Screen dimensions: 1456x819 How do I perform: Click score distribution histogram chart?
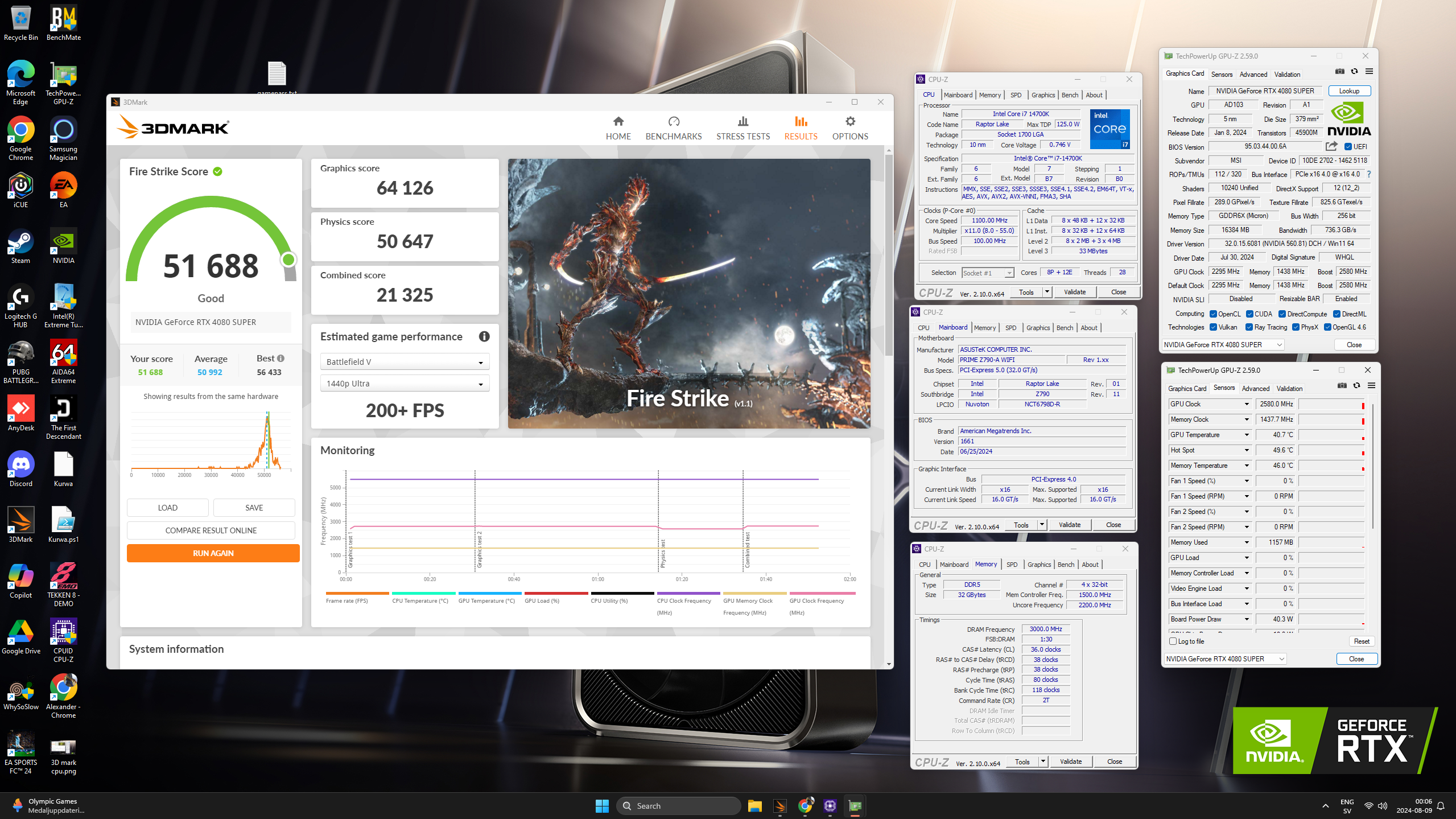coord(211,444)
